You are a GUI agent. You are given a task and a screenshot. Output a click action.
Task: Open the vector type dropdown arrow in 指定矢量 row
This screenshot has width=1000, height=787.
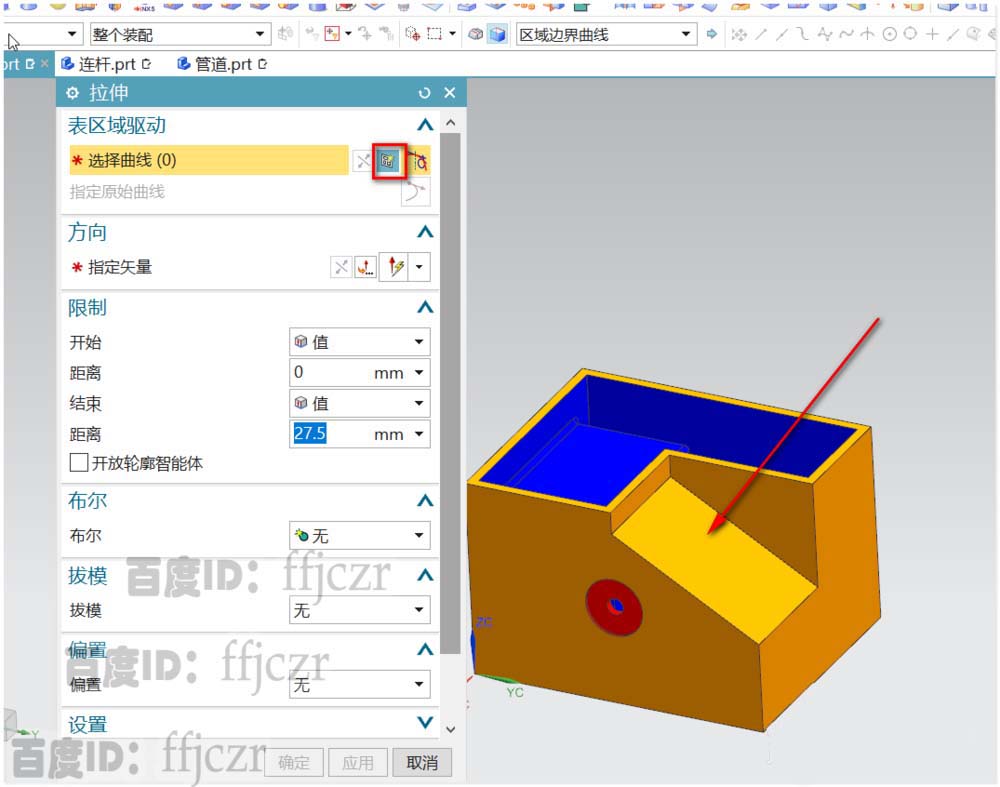419,267
